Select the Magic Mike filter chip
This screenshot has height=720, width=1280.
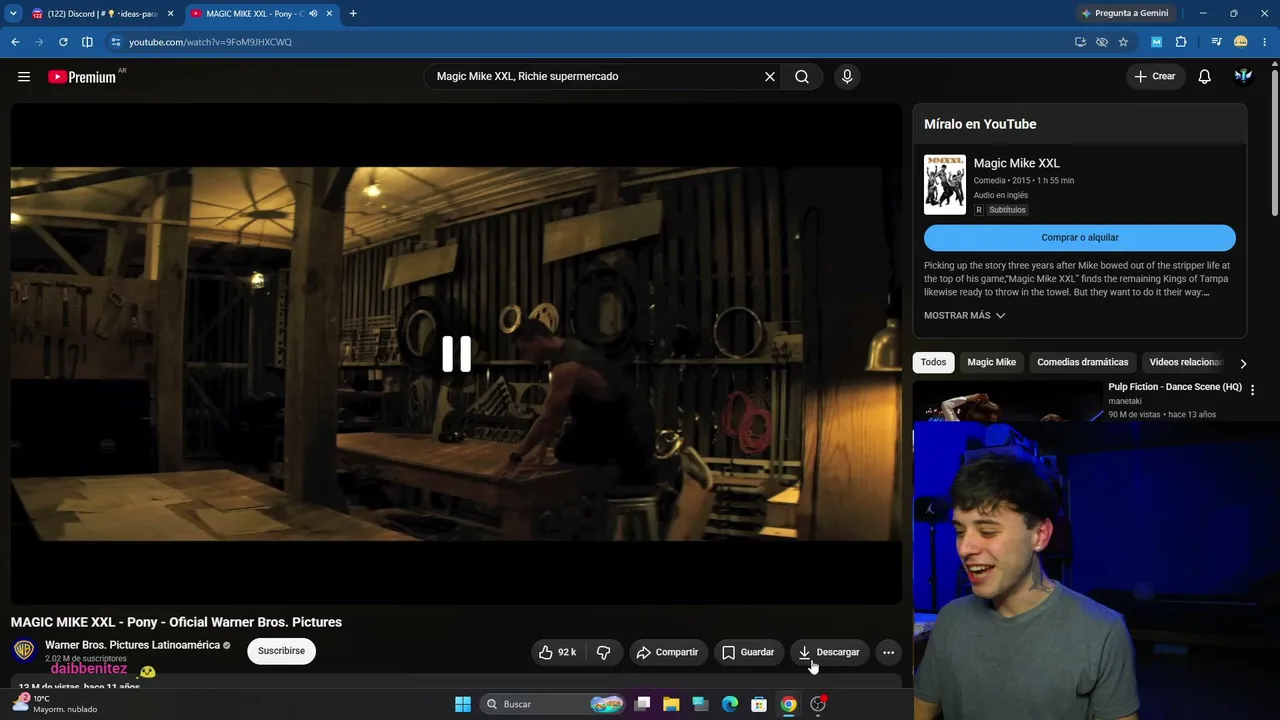(x=991, y=362)
